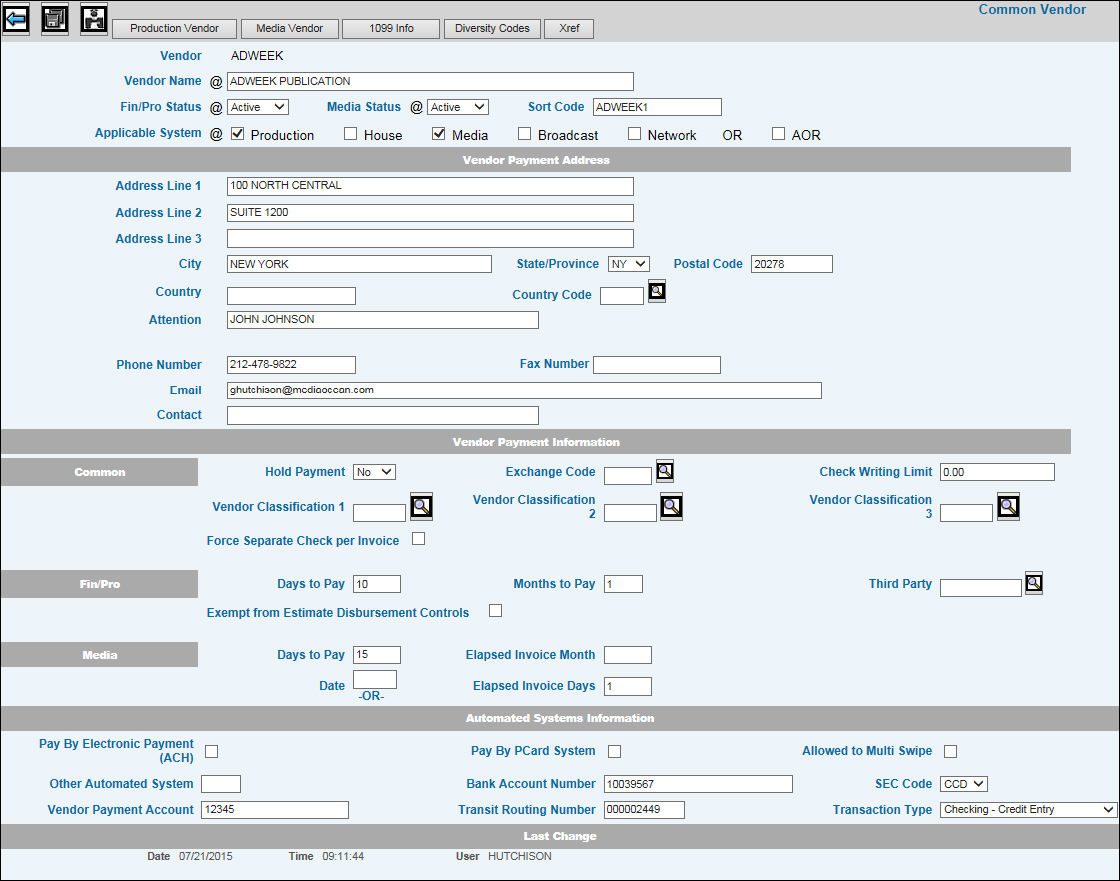Click the third toolbar icon beside save
Image resolution: width=1120 pixels, height=881 pixels.
(x=94, y=19)
